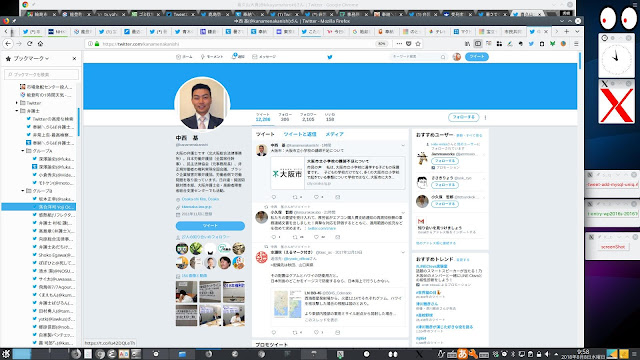The height and width of the screenshot is (360, 640).
Task: Click the Twitter bird logo in the nav
Action: 330,57
